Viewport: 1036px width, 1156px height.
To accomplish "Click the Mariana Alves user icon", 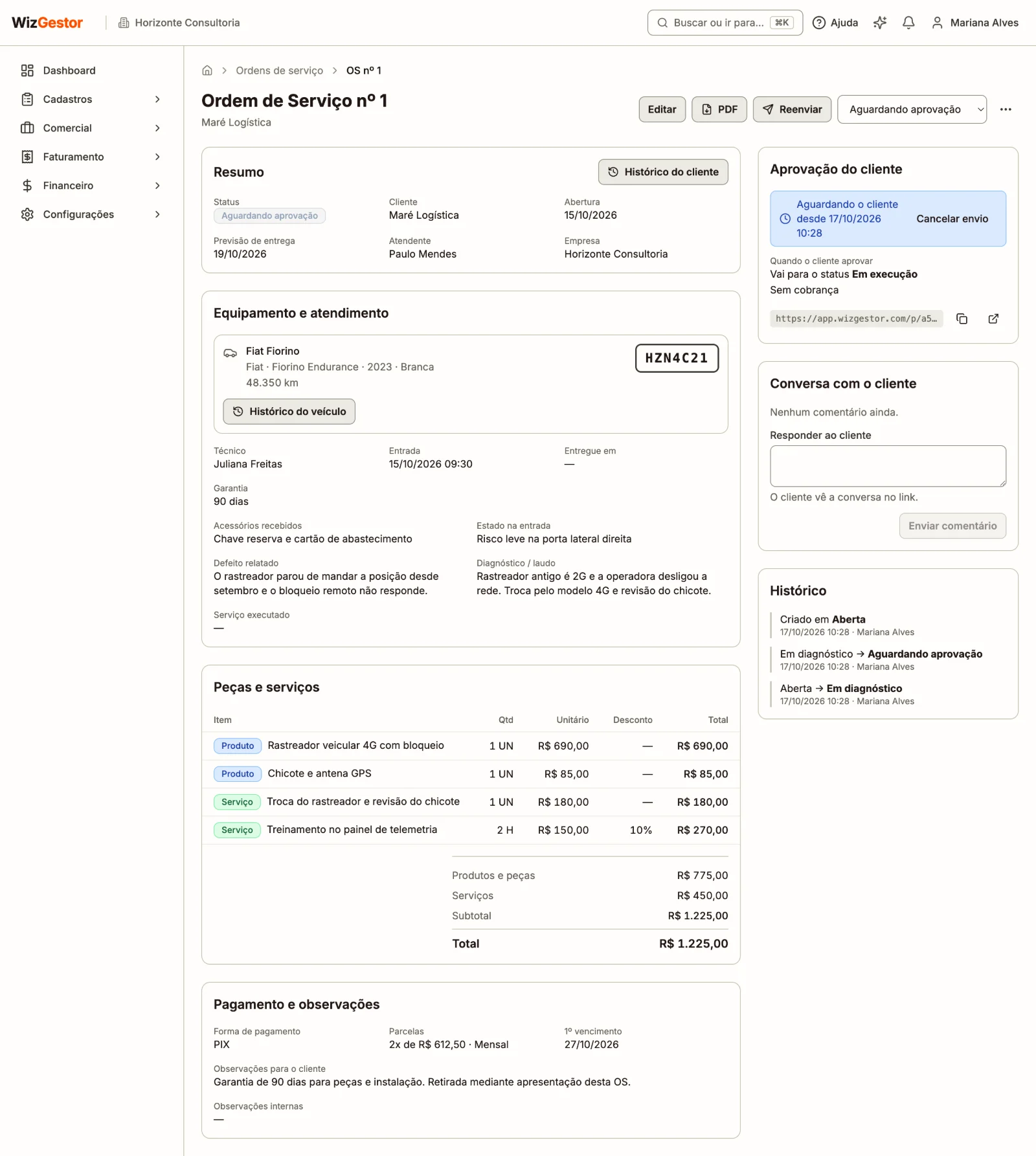I will 937,23.
